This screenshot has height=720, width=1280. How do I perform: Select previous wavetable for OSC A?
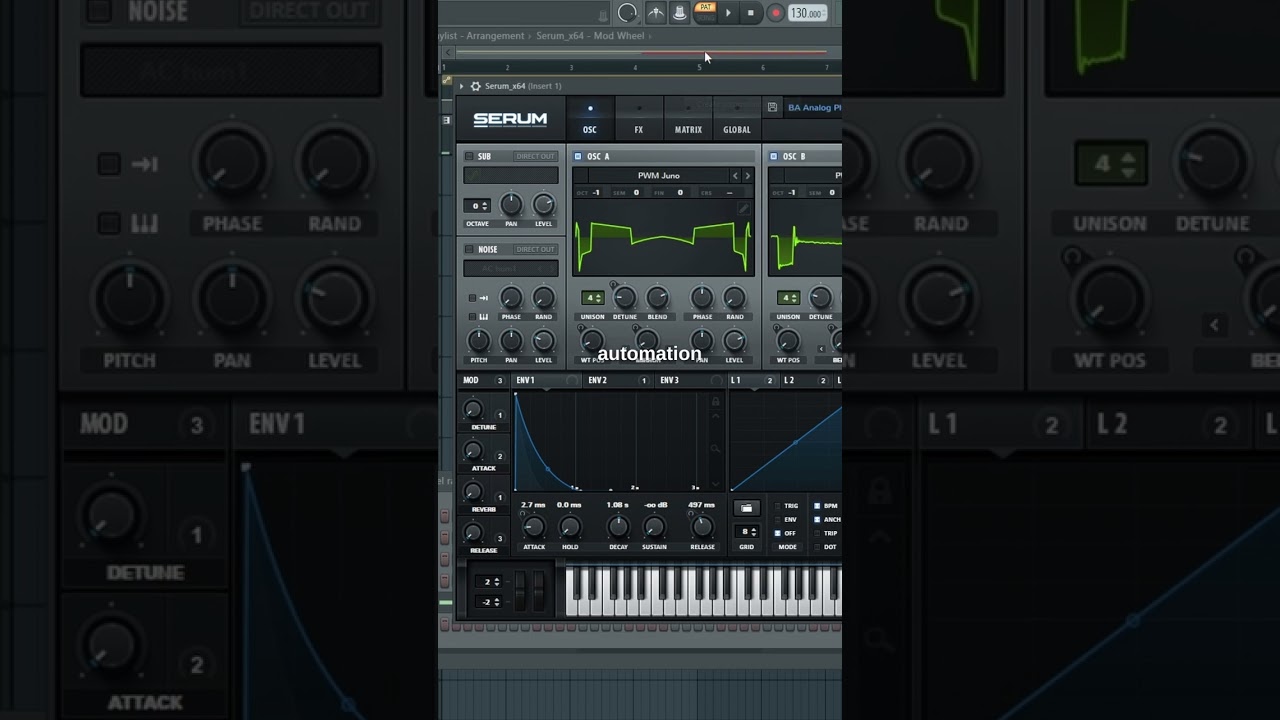pyautogui.click(x=735, y=176)
